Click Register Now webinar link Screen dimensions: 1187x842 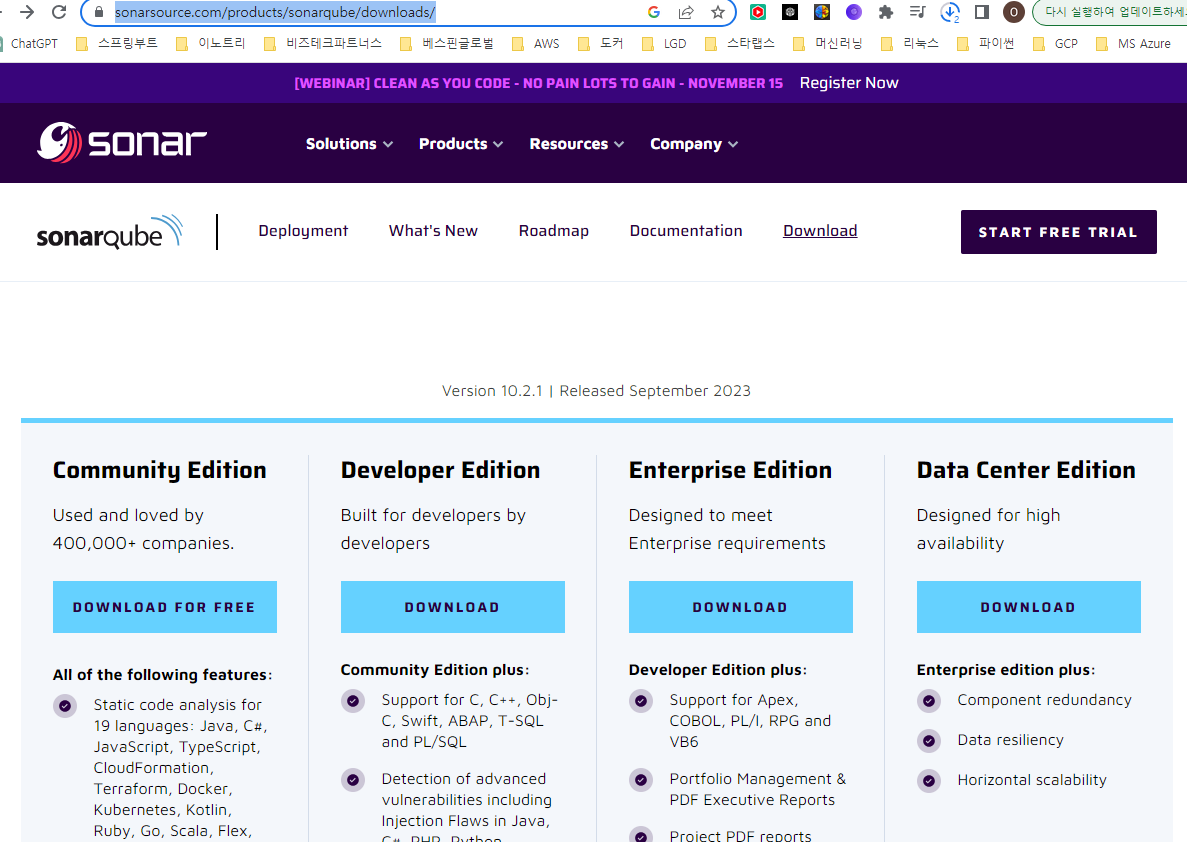click(849, 83)
